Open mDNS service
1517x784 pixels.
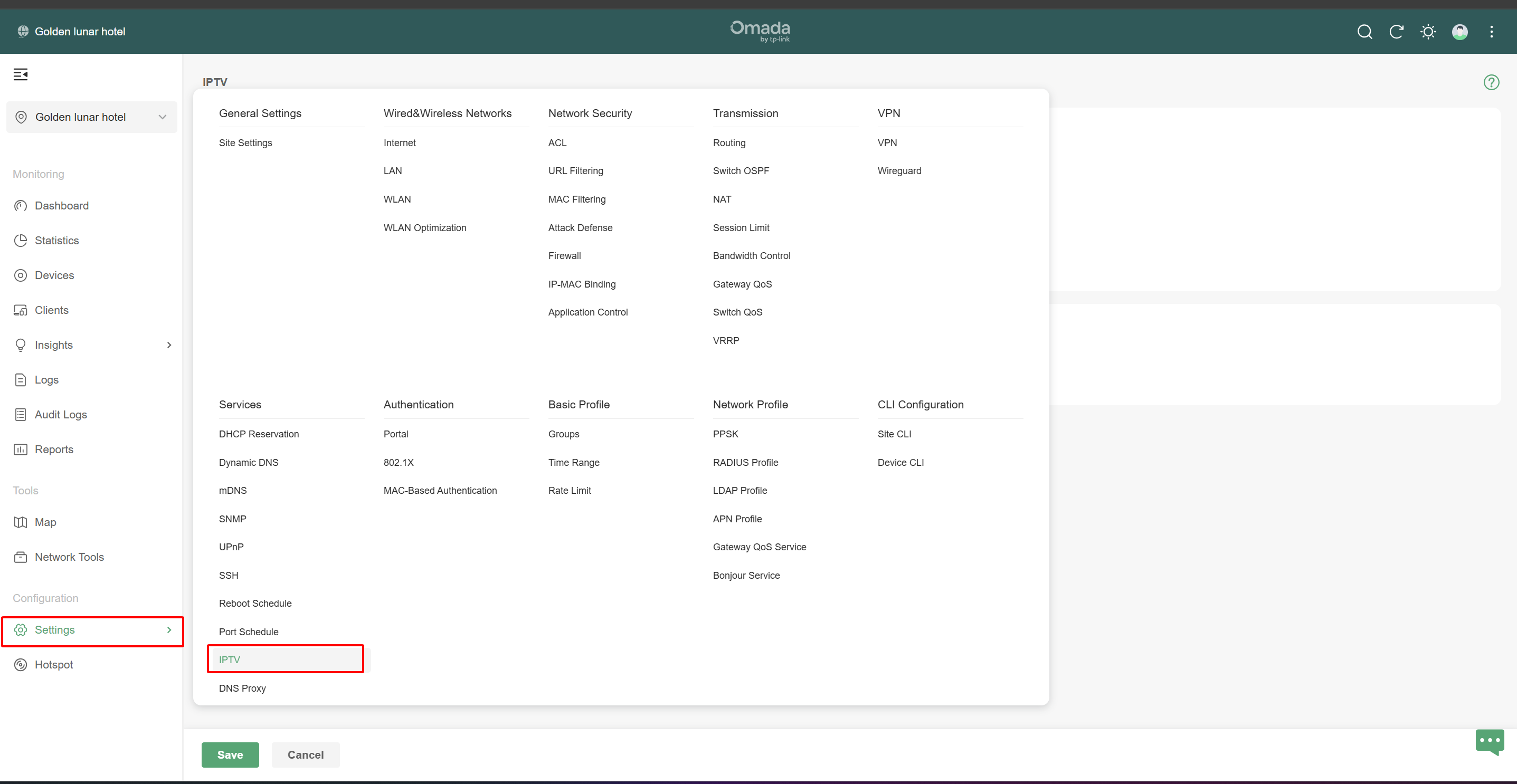click(233, 491)
